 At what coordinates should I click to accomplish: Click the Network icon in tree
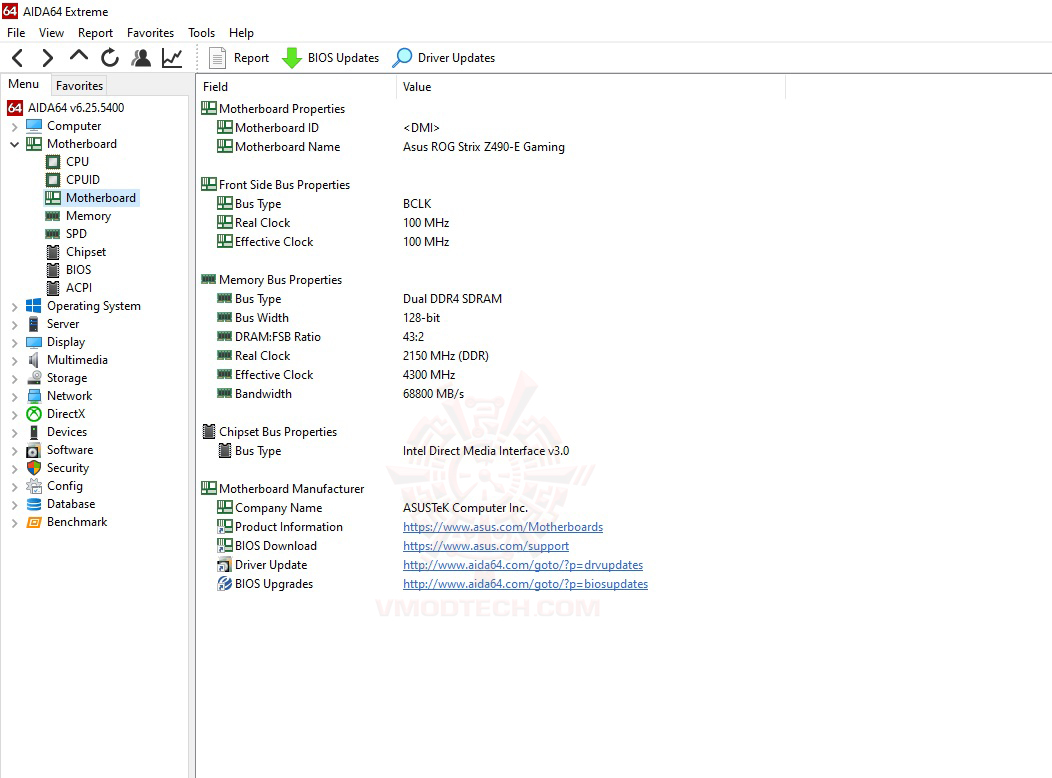tap(34, 396)
